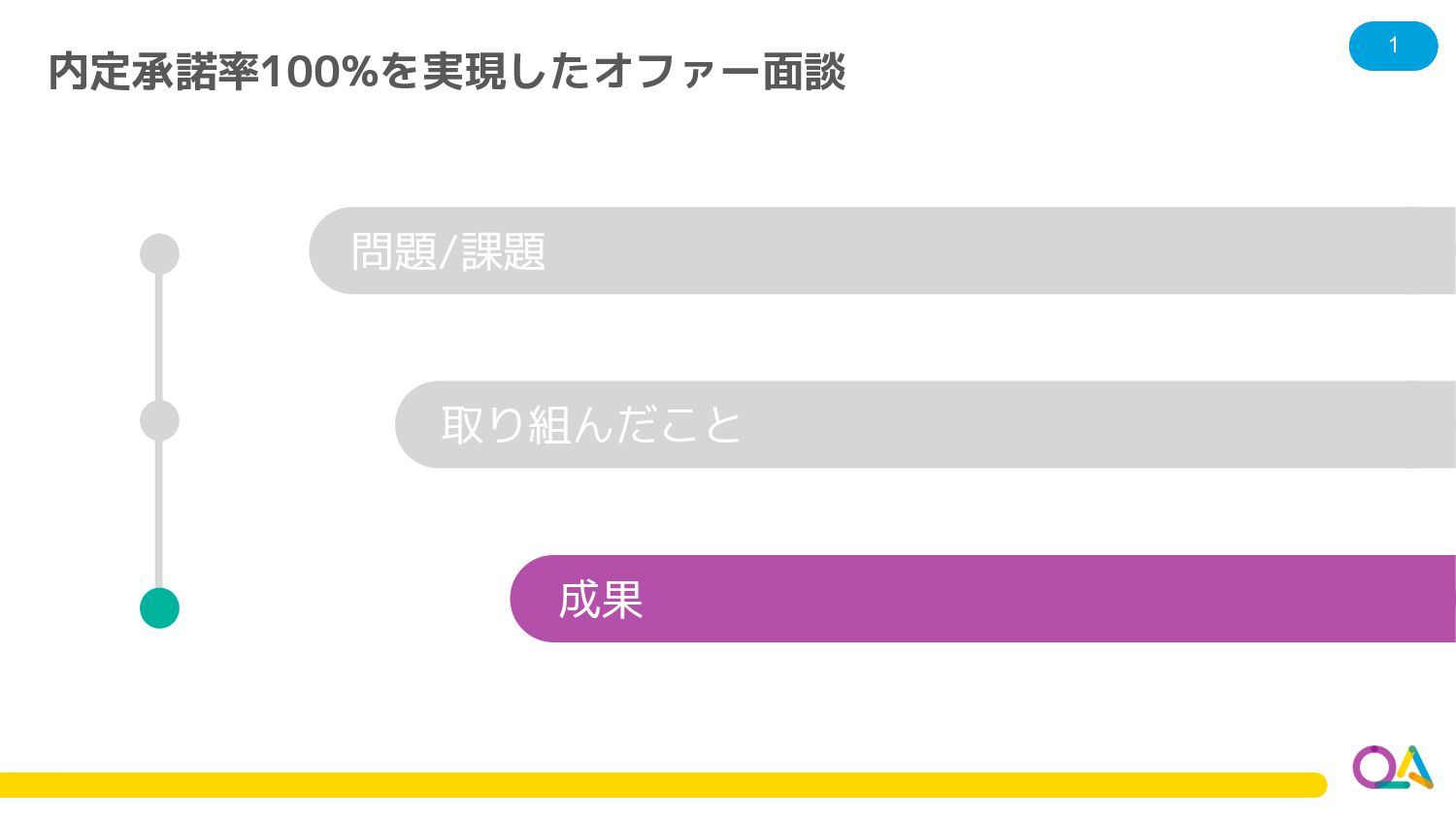Select the gray dot beside 問題/課題
Viewport: 1456px width, 819px height.
pyautogui.click(x=159, y=254)
